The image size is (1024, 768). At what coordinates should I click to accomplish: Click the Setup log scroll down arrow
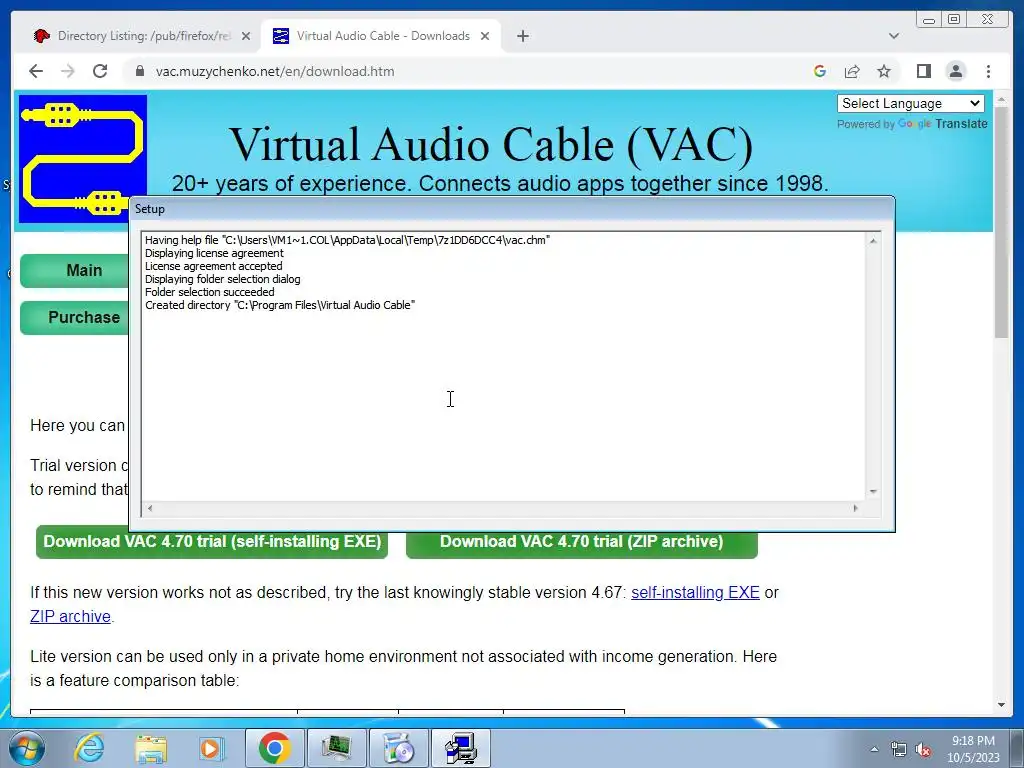tap(873, 492)
